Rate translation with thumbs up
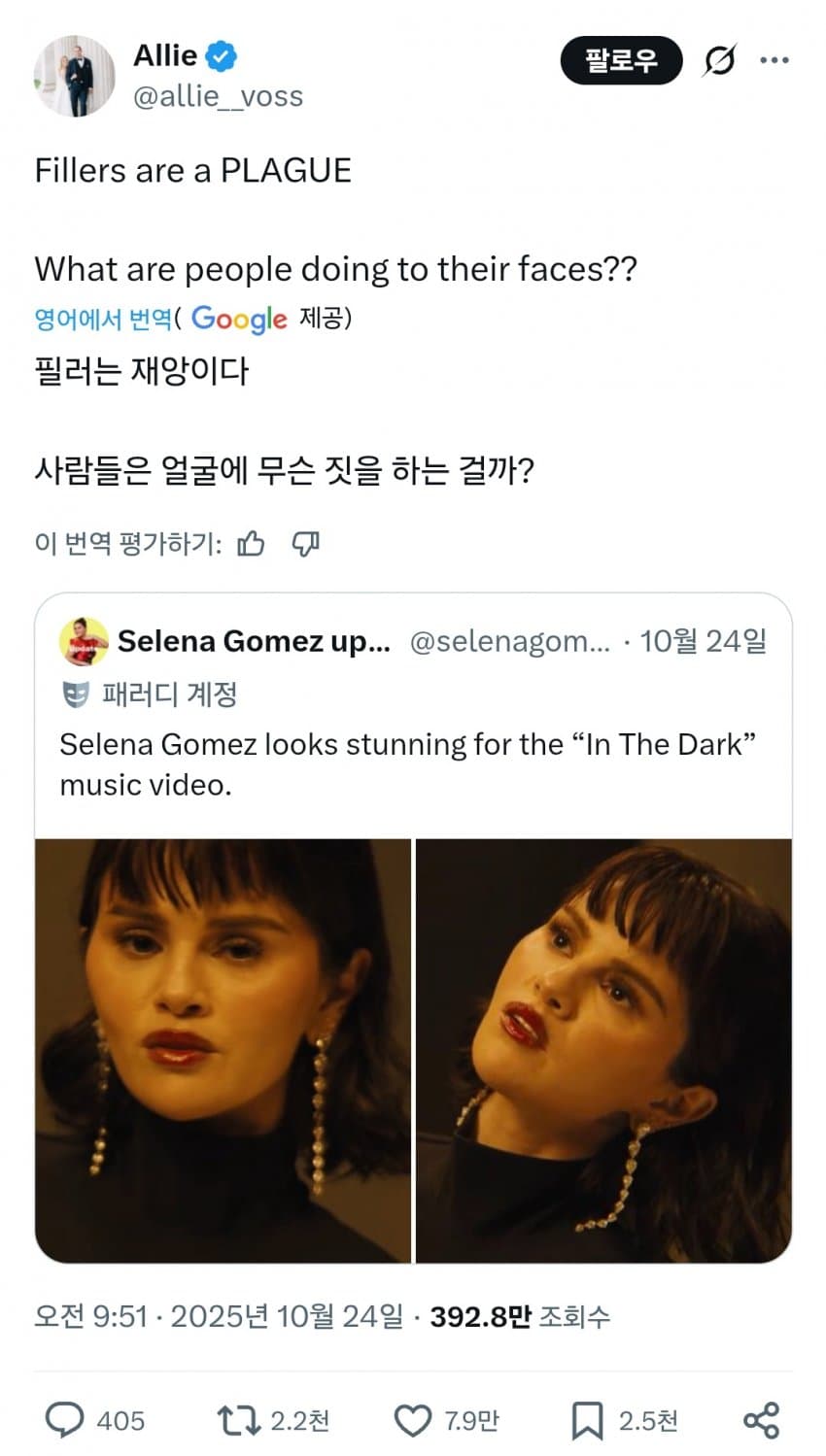This screenshot has width=826, height=1456. click(252, 543)
